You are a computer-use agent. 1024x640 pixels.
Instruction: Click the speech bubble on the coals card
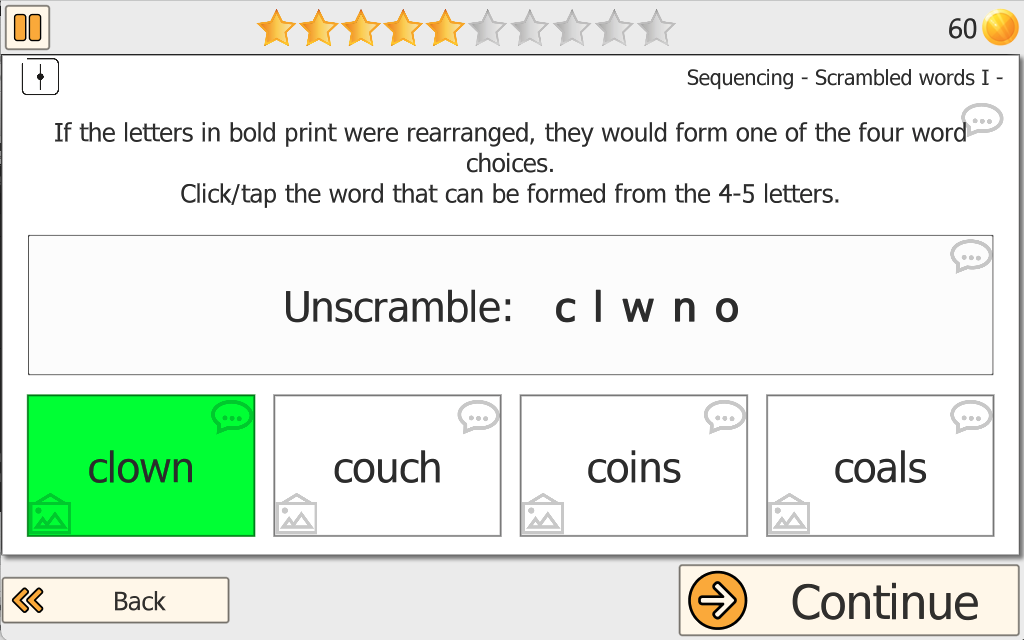click(971, 416)
